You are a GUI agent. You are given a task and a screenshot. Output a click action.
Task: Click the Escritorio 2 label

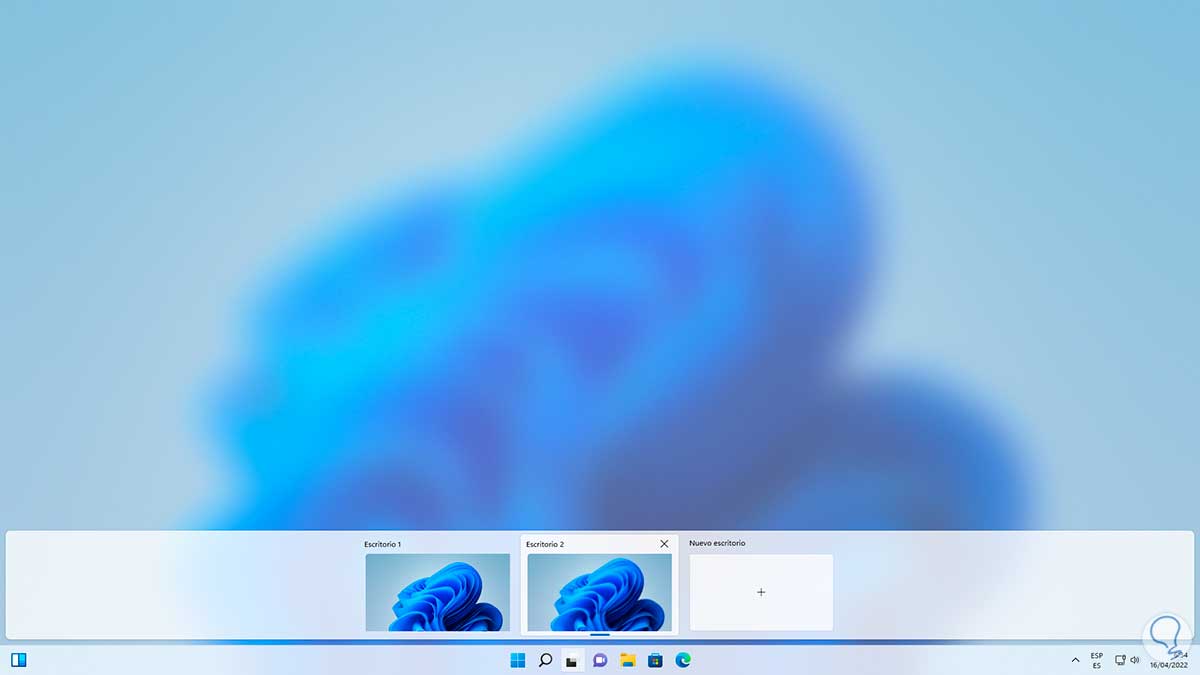pyautogui.click(x=545, y=544)
